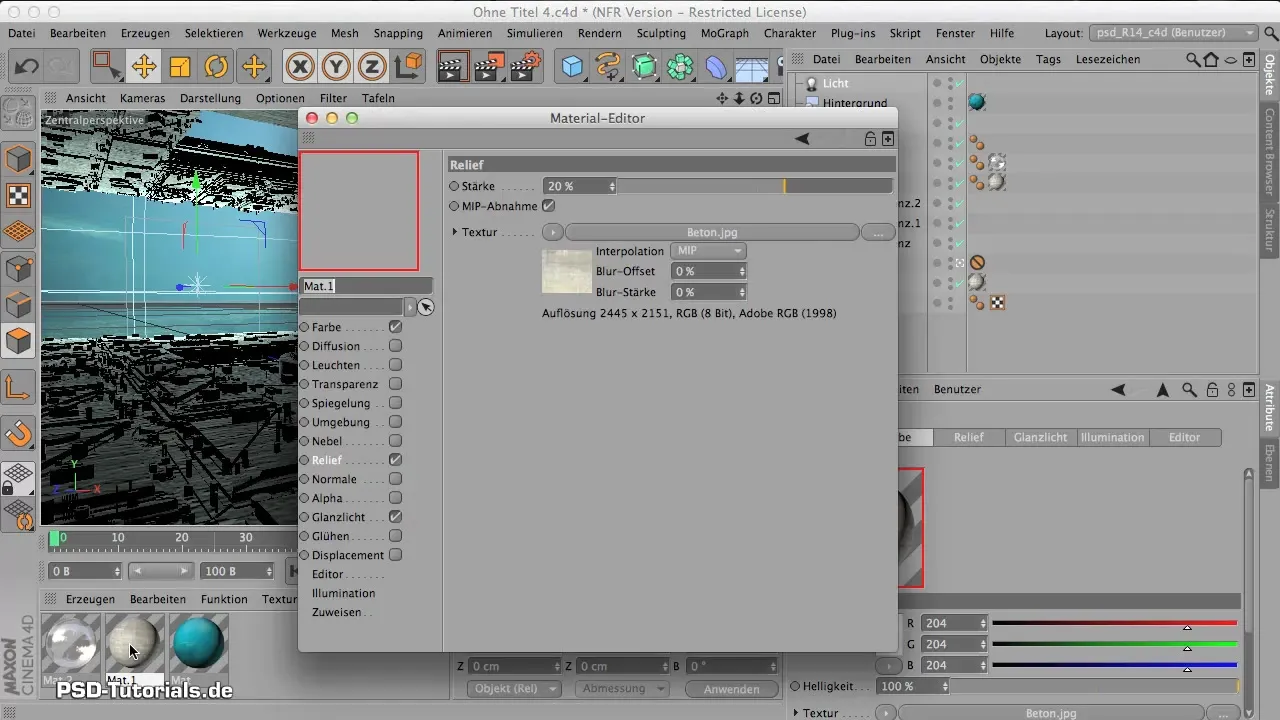Viewport: 1280px width, 720px height.
Task: Click the Beton.jpg texture button in Material-Editor
Action: [x=712, y=232]
